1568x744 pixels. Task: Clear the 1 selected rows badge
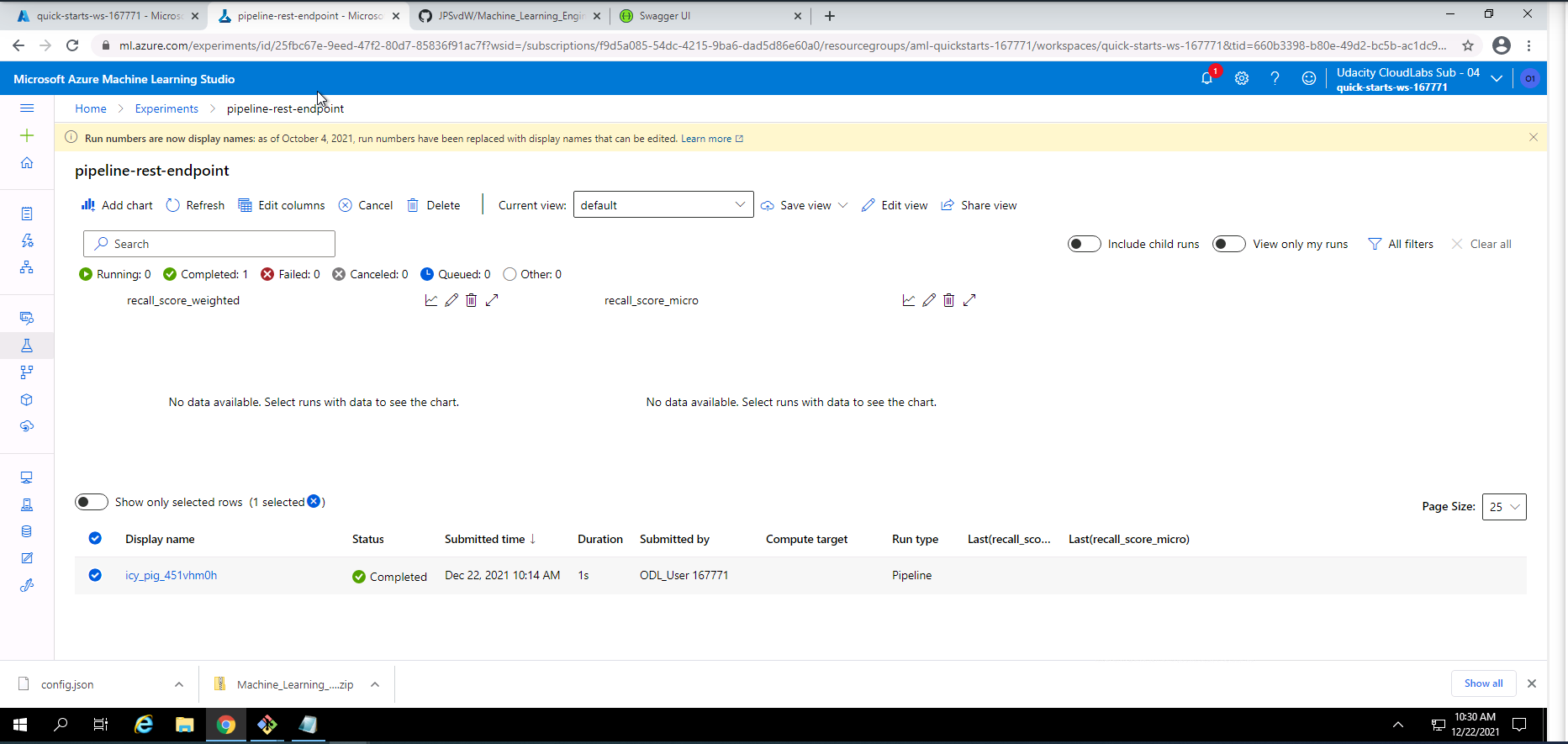point(314,501)
